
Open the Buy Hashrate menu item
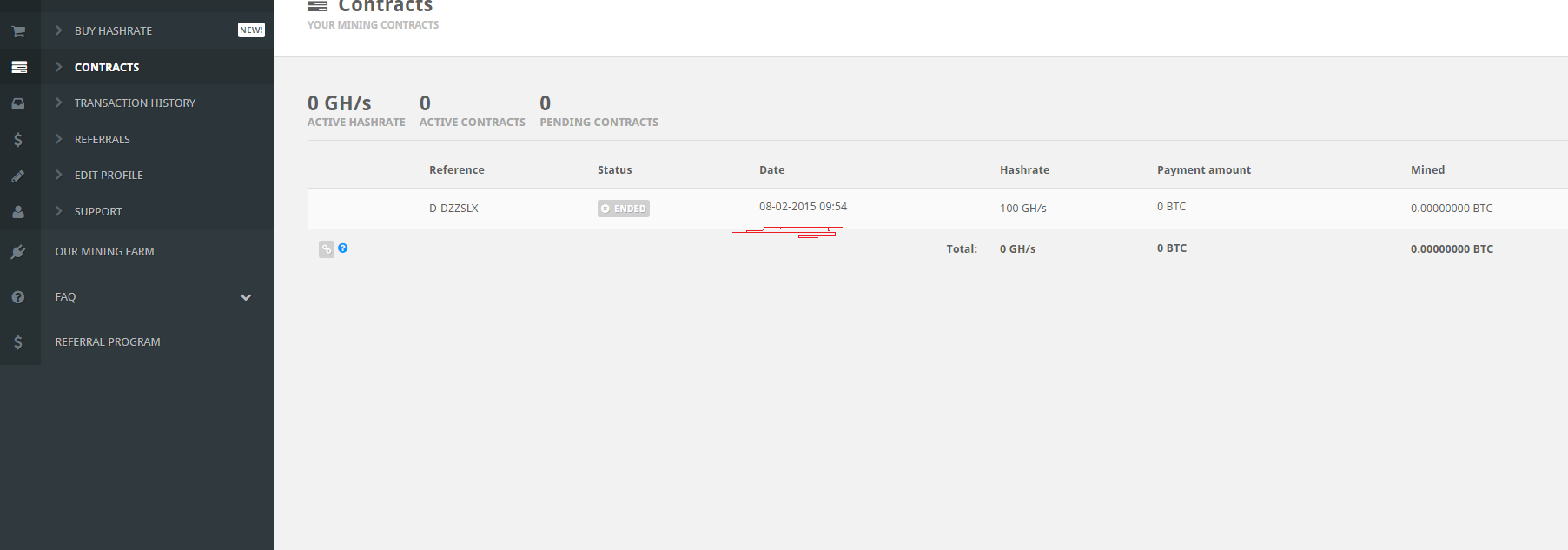coord(113,30)
